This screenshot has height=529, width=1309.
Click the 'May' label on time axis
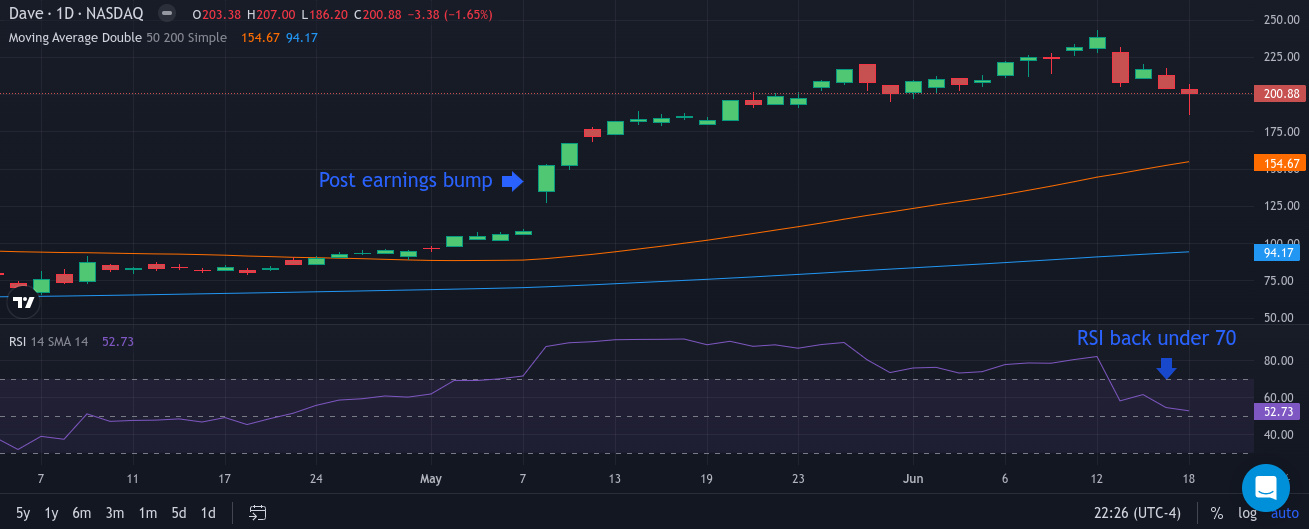point(431,478)
